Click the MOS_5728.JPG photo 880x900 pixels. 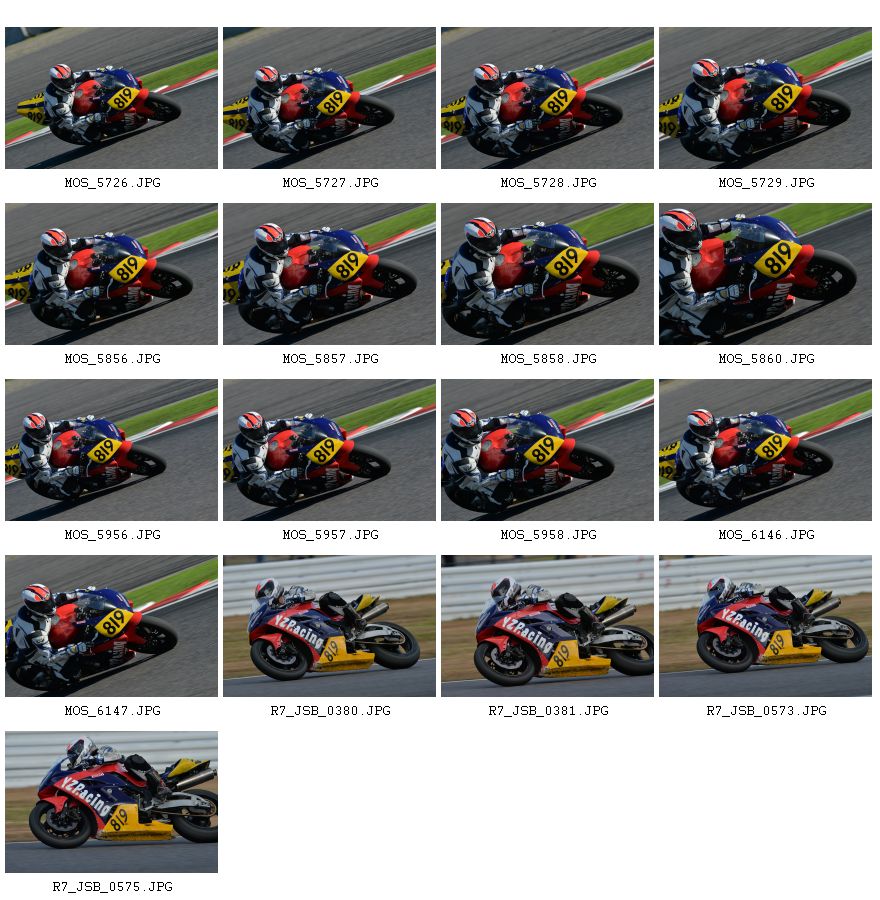click(x=548, y=98)
